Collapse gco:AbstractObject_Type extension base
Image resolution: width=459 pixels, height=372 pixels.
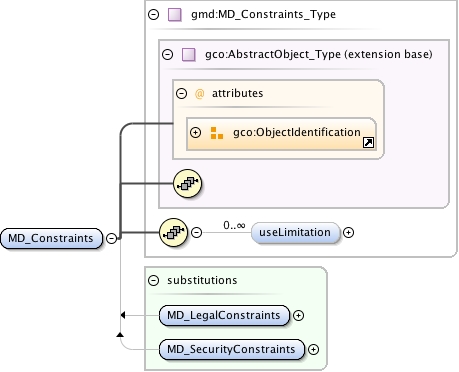coord(168,54)
